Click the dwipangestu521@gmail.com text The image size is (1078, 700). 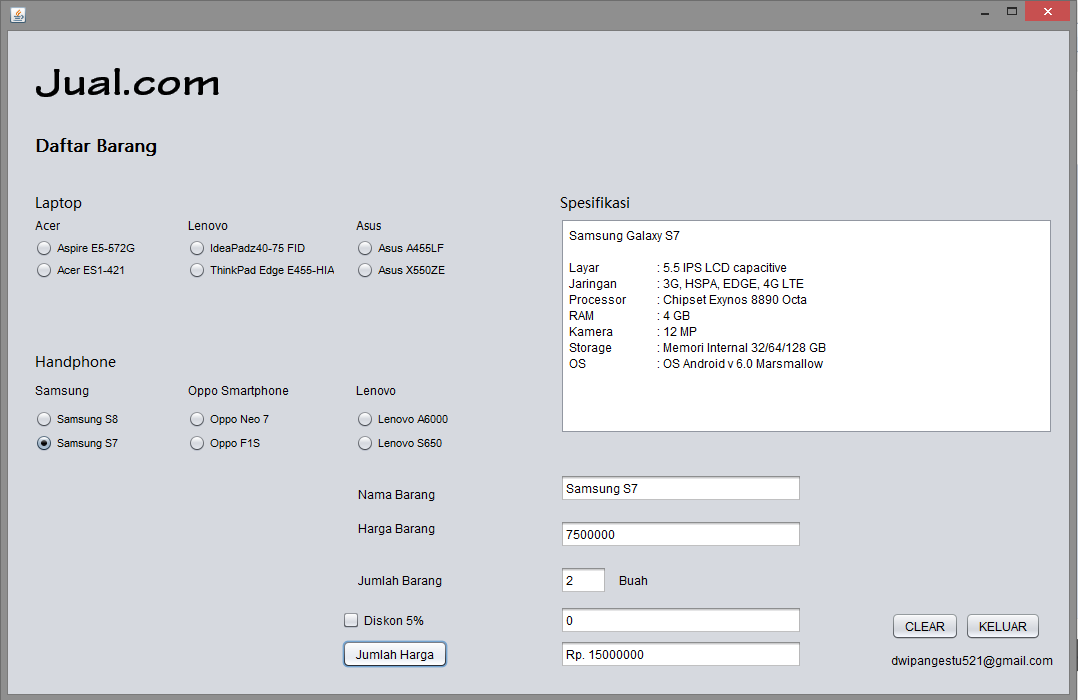point(971,661)
